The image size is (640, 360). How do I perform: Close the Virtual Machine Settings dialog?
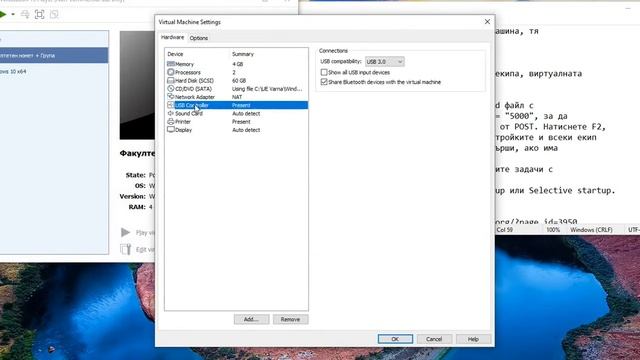click(x=487, y=22)
